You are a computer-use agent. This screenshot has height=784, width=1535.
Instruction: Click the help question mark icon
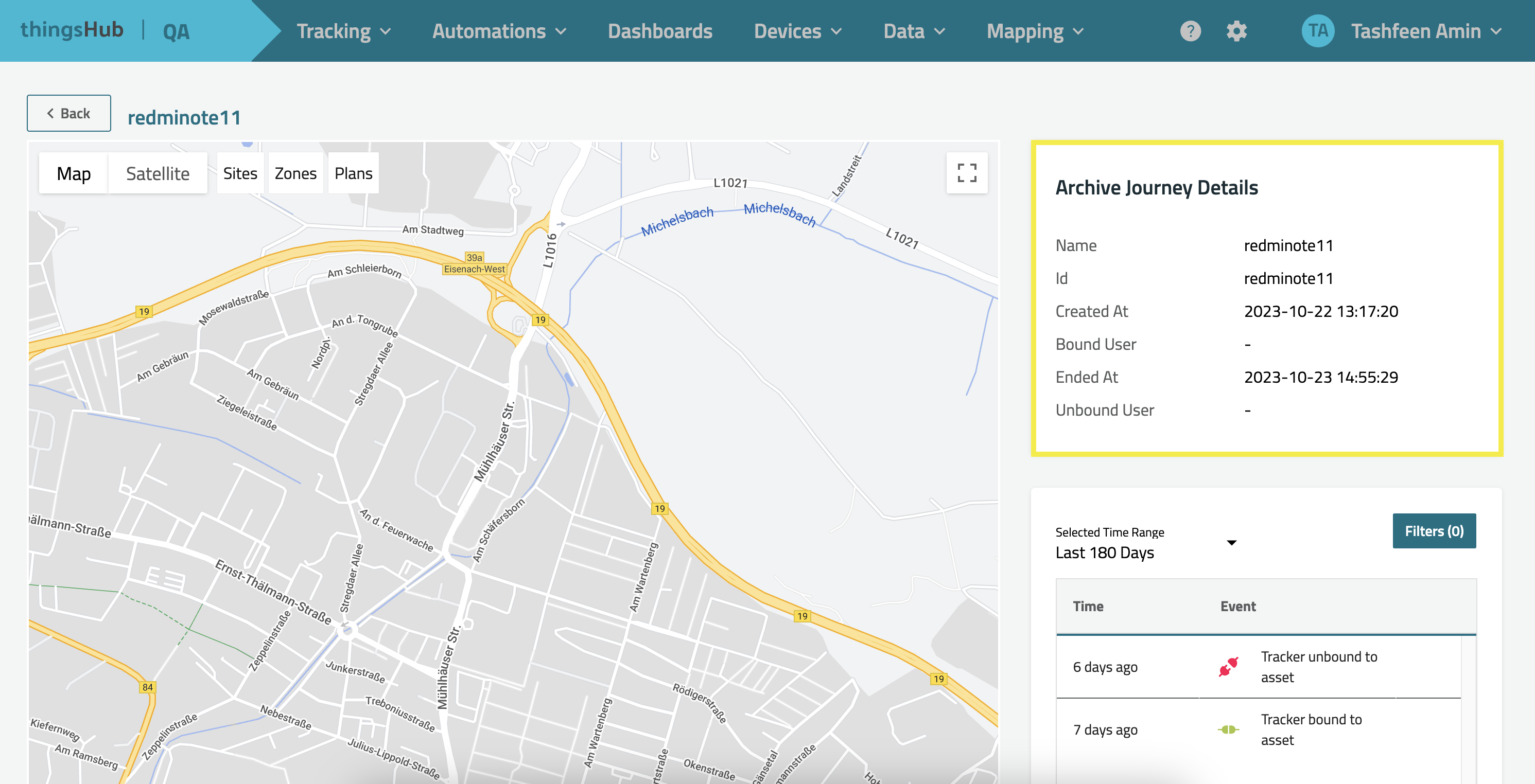[1190, 31]
